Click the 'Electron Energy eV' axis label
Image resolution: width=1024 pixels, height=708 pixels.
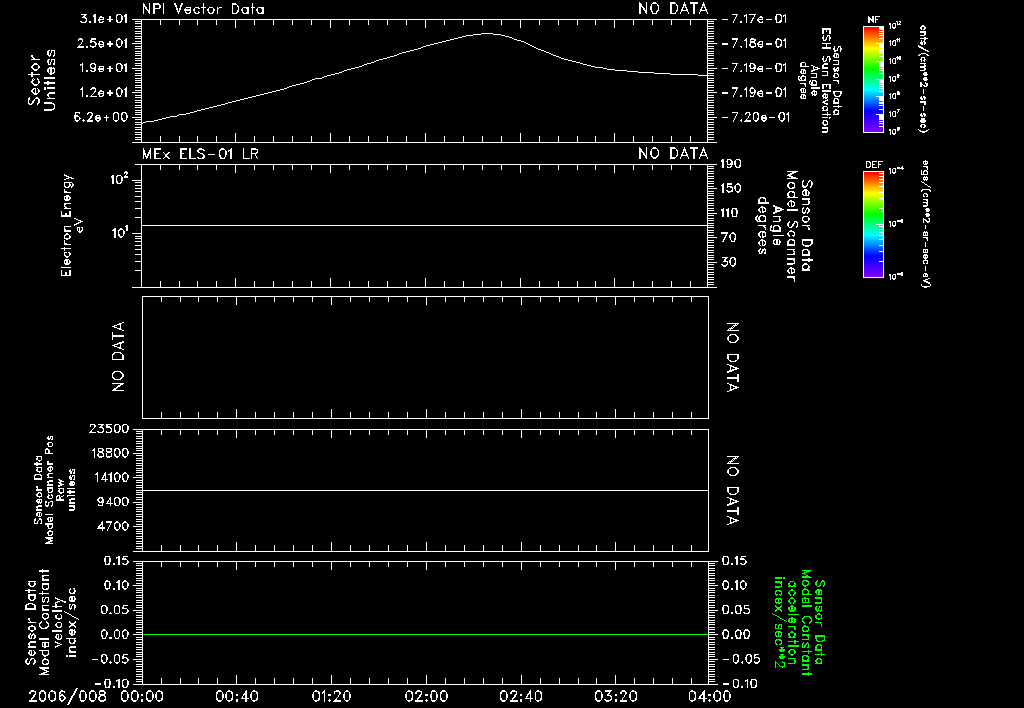point(71,225)
